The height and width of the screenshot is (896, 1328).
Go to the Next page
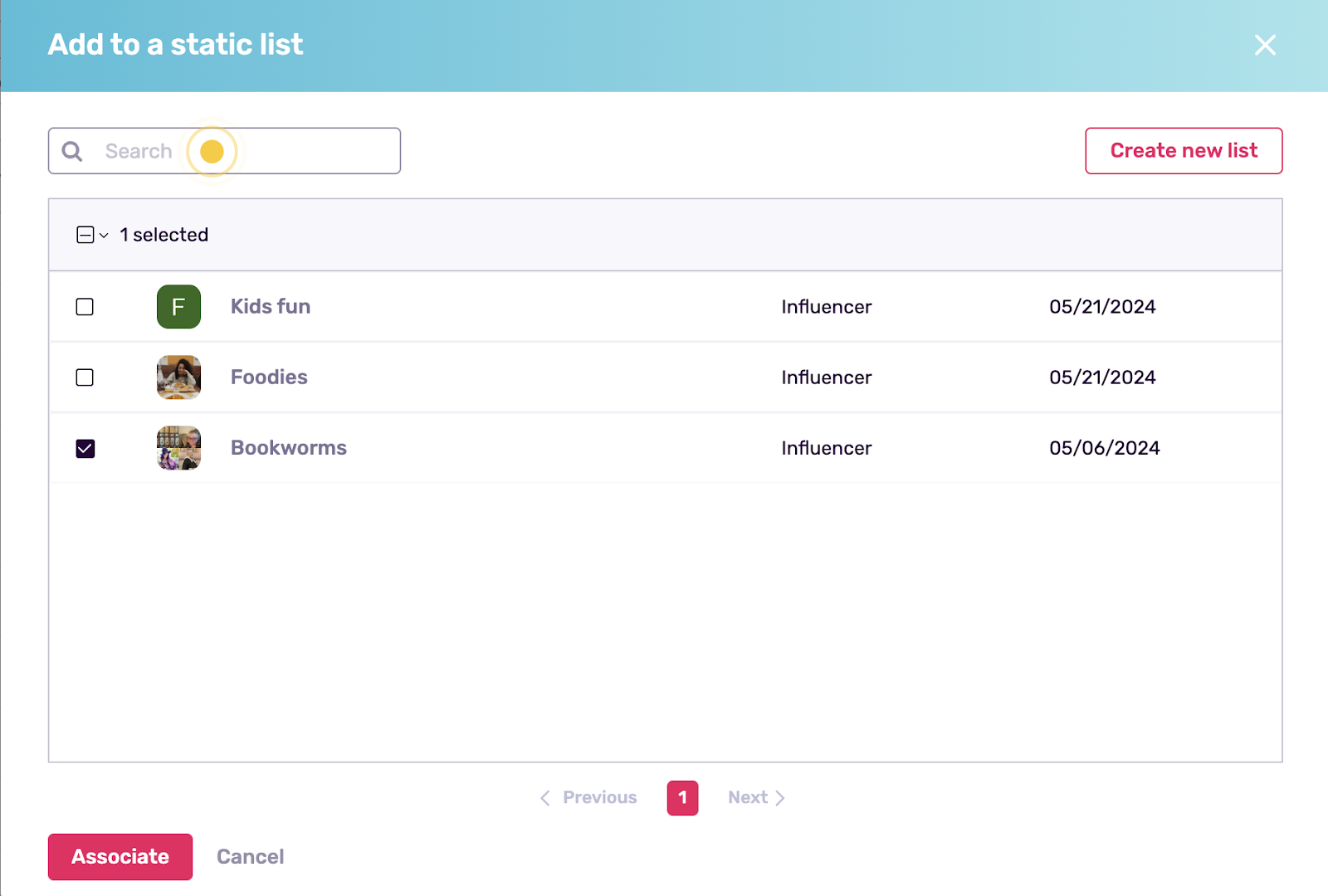[756, 797]
